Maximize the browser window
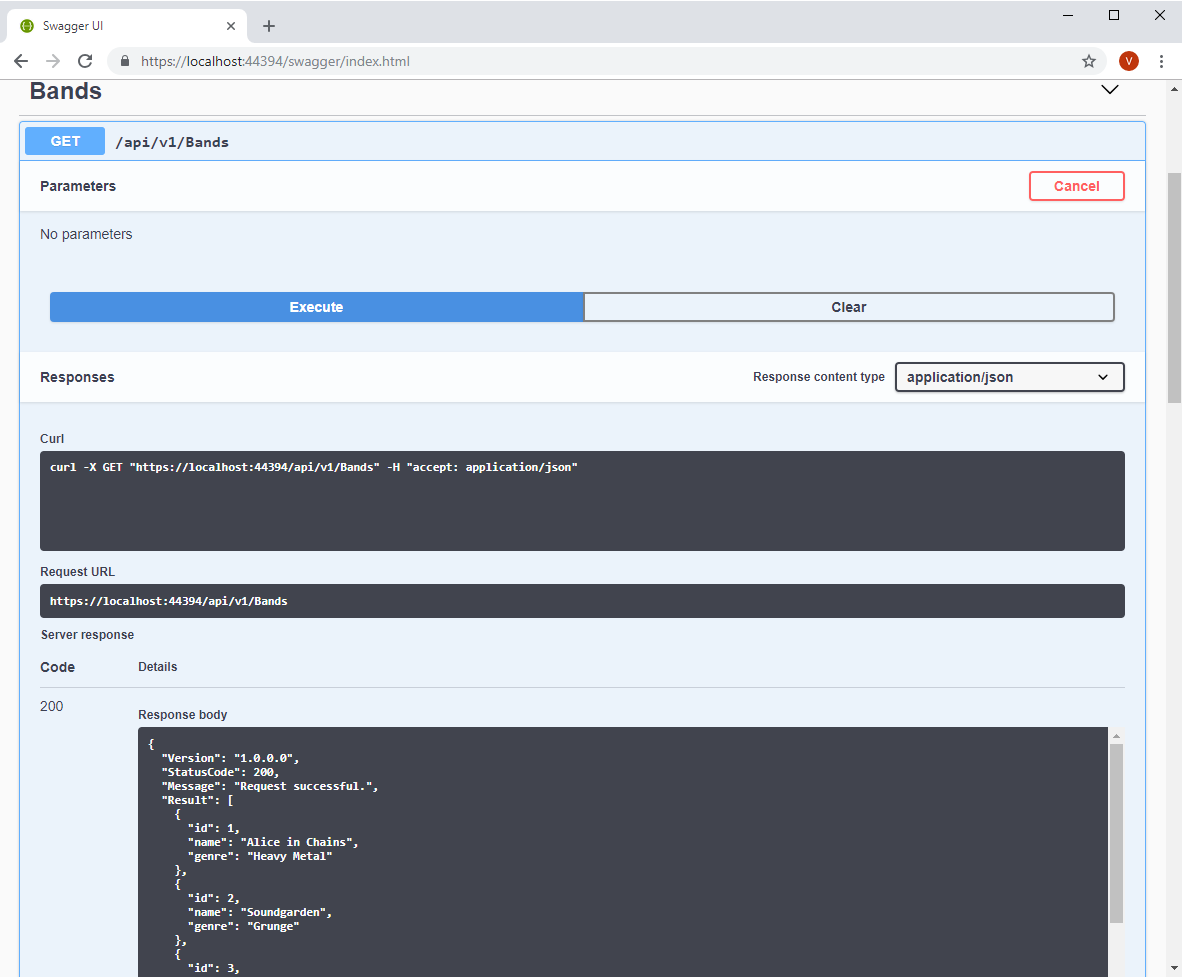 tap(1113, 15)
